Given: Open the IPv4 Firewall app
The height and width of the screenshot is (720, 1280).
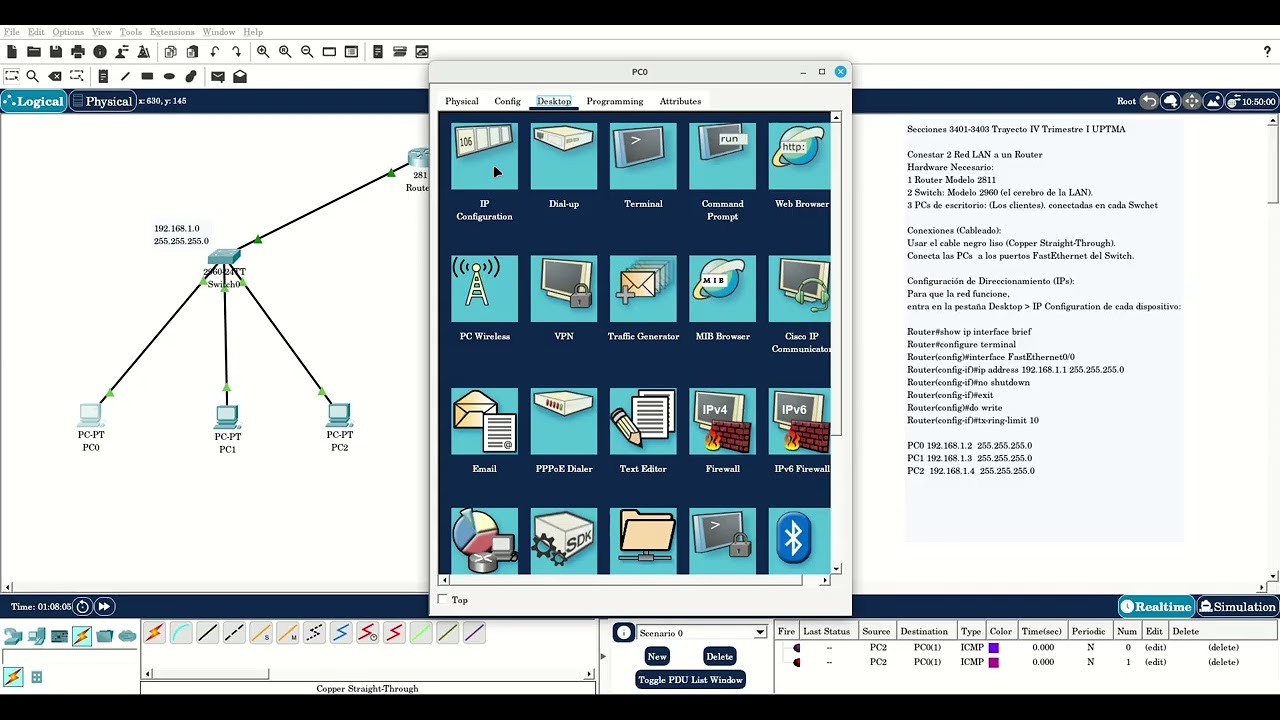Looking at the screenshot, I should (x=722, y=421).
